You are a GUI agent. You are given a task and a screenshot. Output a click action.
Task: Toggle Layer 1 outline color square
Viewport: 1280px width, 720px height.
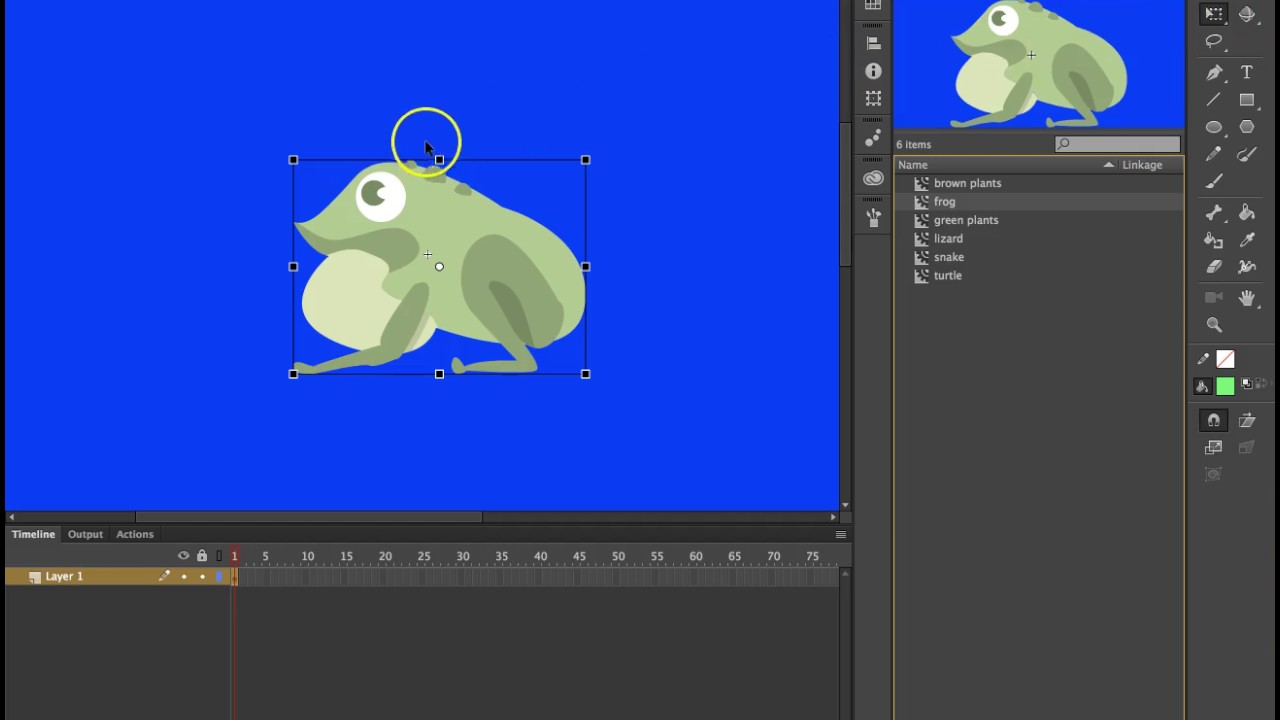click(219, 577)
